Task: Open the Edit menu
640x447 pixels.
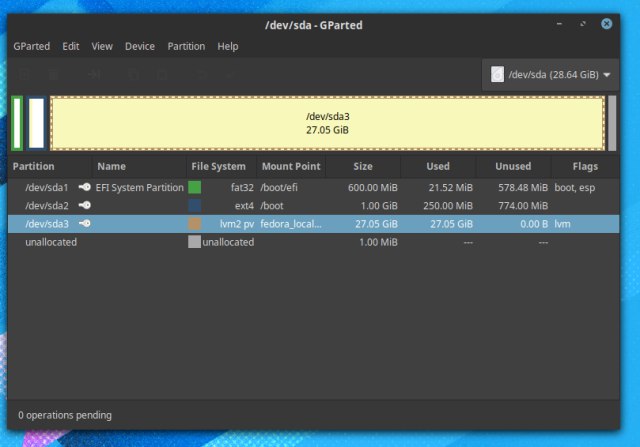Action: tap(71, 46)
